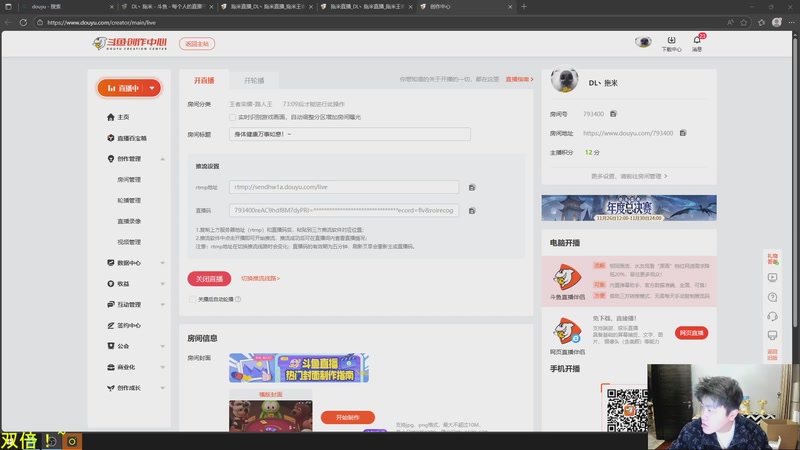
Task: Click the 创作成长 sidebar icon
Action: (111, 388)
